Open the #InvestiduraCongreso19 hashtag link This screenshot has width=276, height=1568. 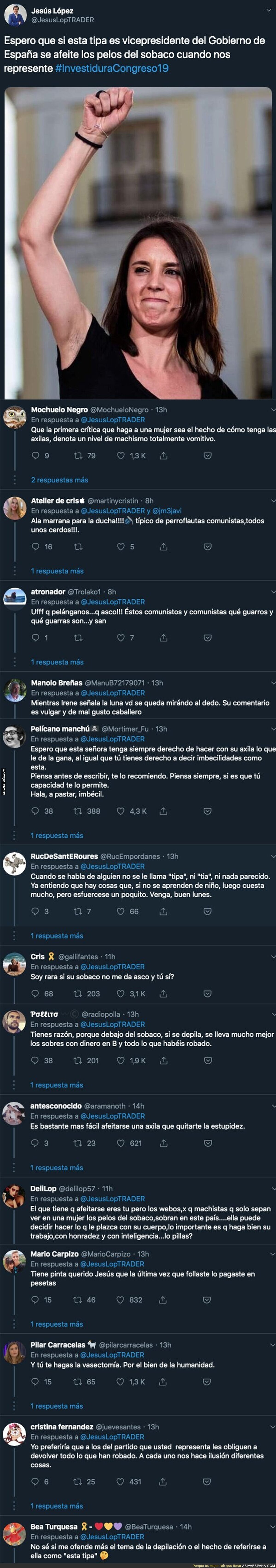click(112, 68)
